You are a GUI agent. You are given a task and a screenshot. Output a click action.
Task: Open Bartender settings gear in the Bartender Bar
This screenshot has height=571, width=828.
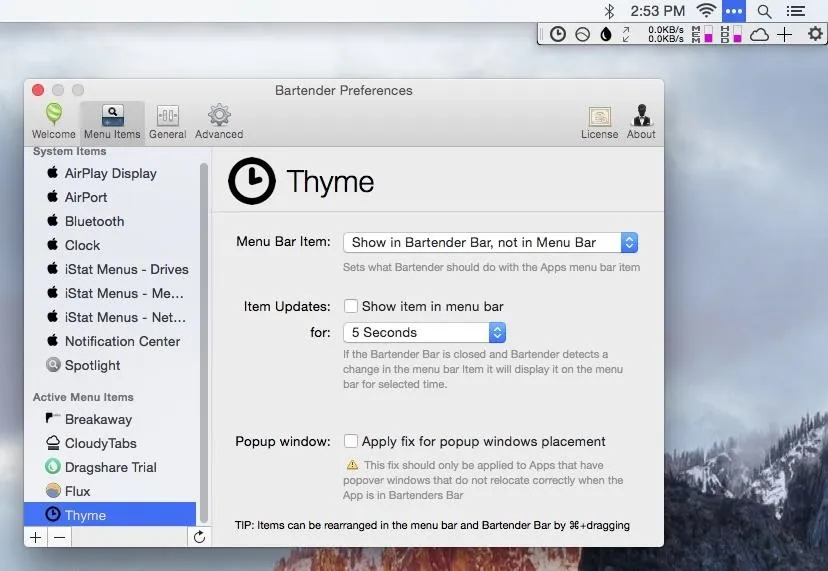click(x=815, y=34)
